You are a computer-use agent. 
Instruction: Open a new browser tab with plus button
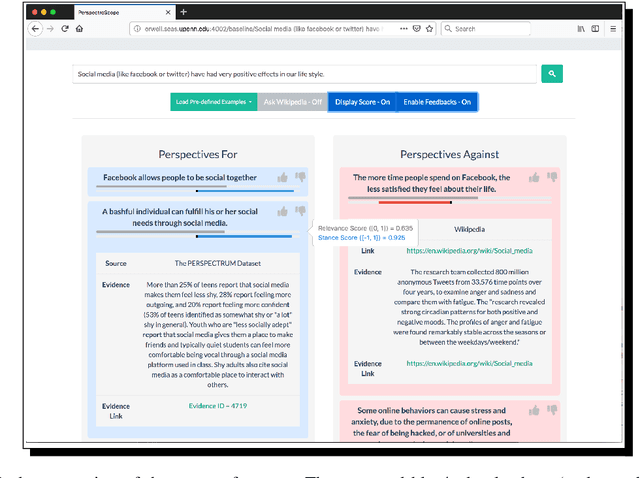click(183, 11)
